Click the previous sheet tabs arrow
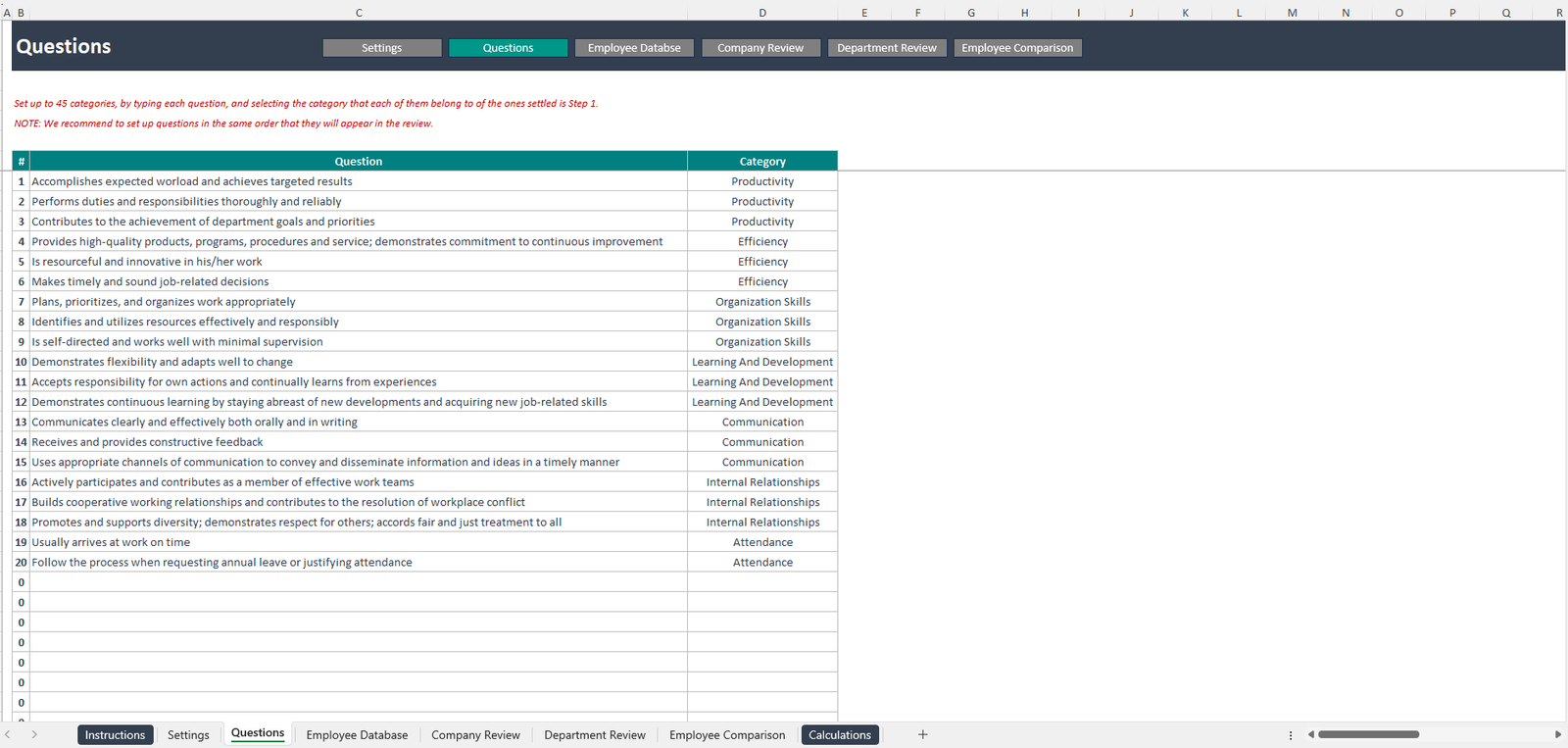This screenshot has height=748, width=1568. [x=8, y=734]
